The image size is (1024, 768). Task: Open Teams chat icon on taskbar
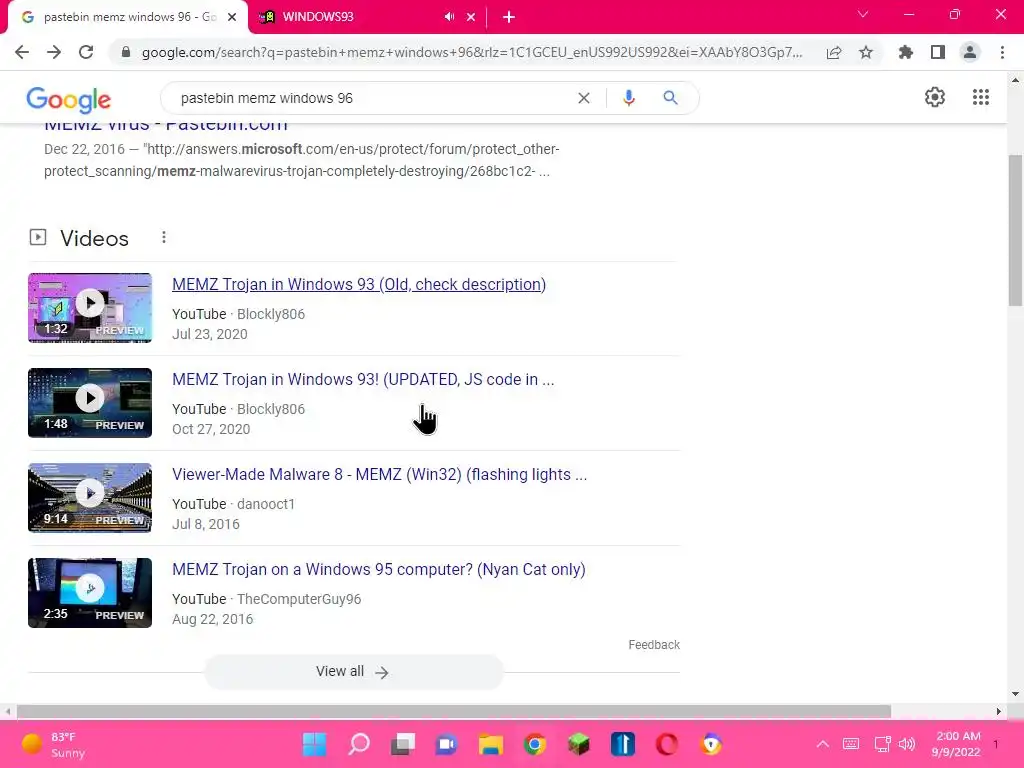coord(447,744)
